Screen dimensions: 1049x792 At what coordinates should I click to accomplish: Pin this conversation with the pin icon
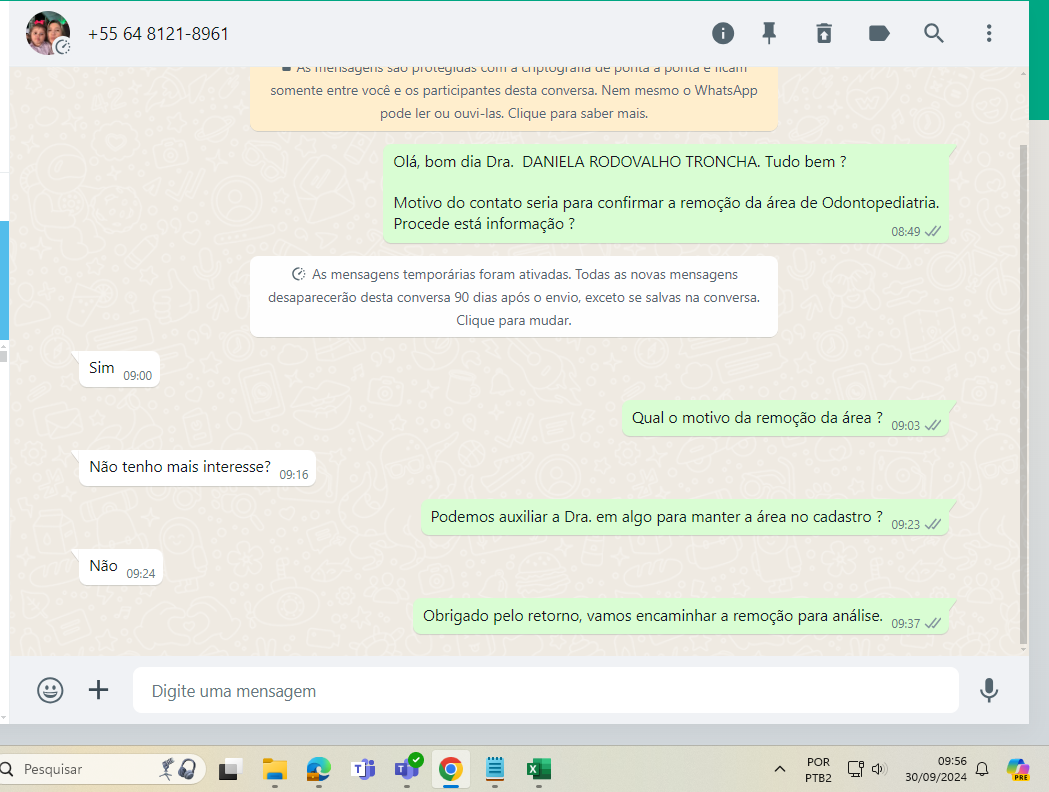[769, 33]
